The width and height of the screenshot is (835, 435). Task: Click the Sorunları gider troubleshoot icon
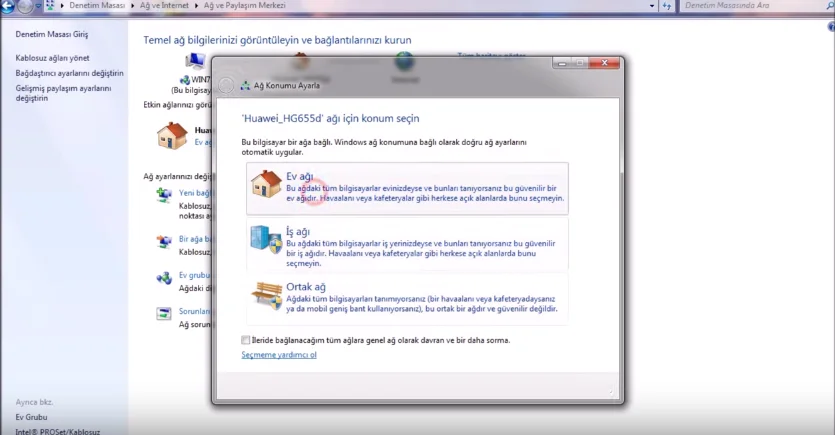164,314
